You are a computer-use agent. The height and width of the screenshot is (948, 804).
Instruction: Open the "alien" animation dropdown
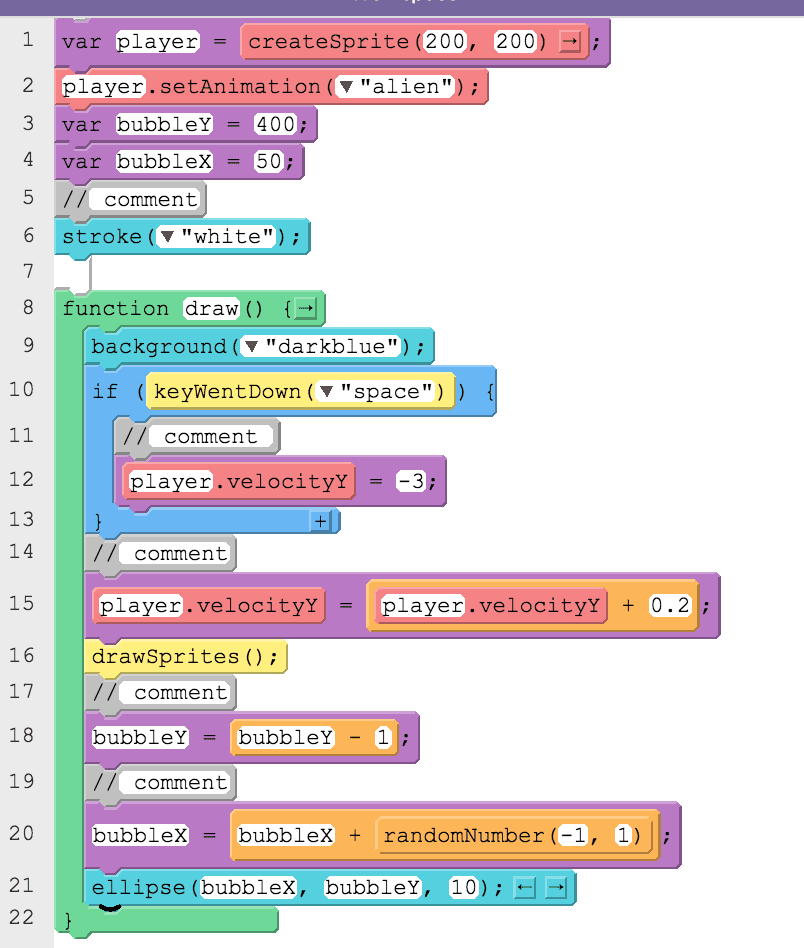click(346, 87)
